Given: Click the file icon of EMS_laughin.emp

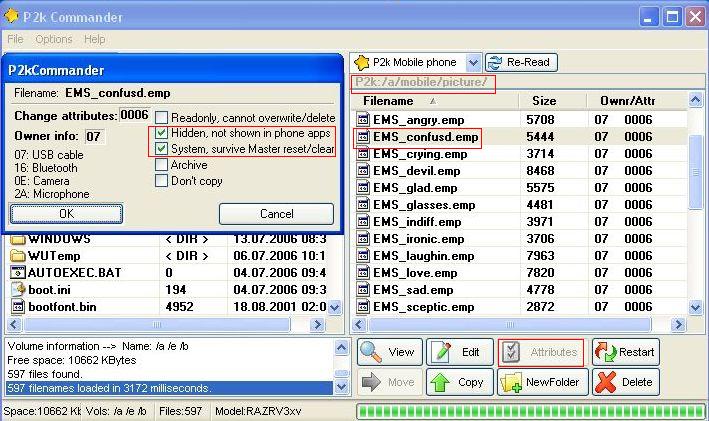Looking at the screenshot, I should tap(363, 256).
